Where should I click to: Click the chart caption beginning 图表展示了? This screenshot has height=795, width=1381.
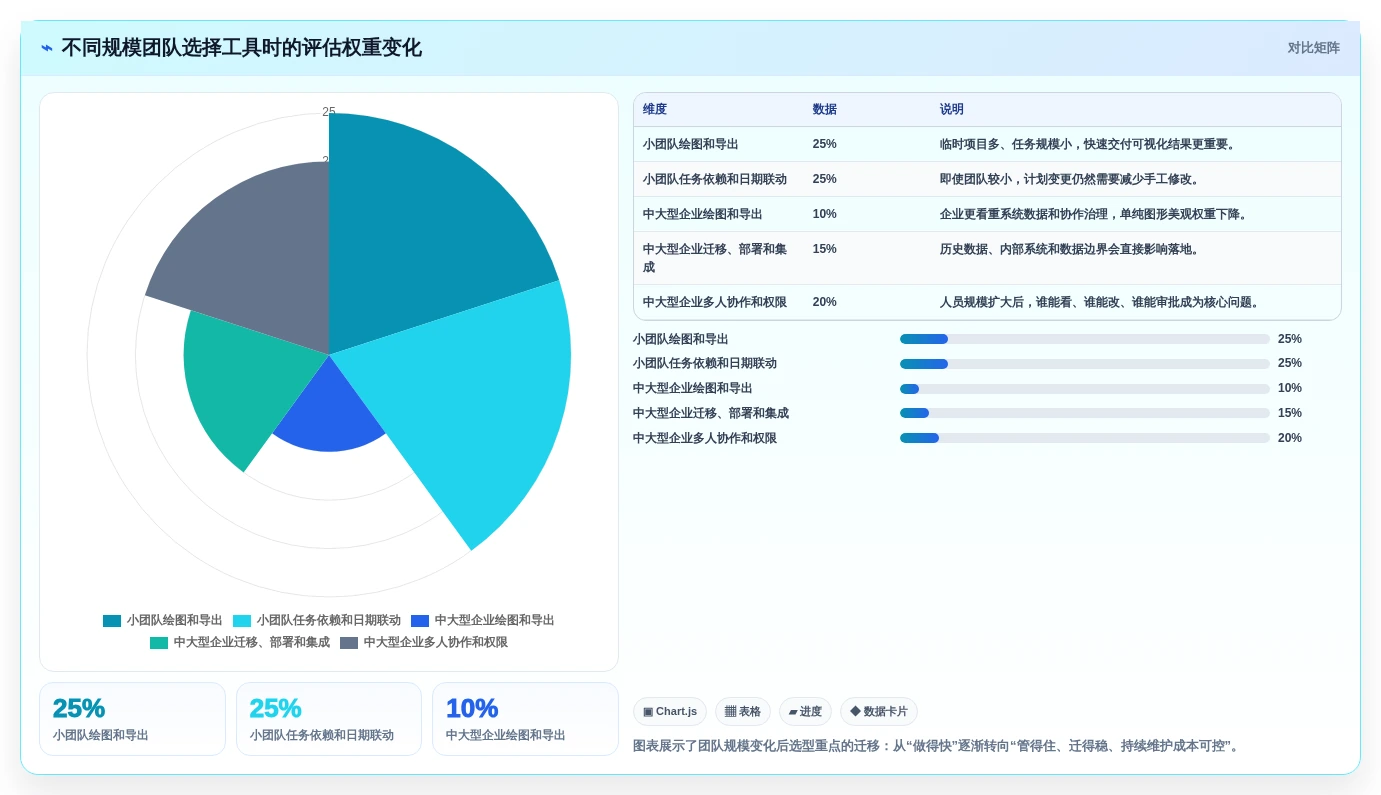click(x=938, y=746)
